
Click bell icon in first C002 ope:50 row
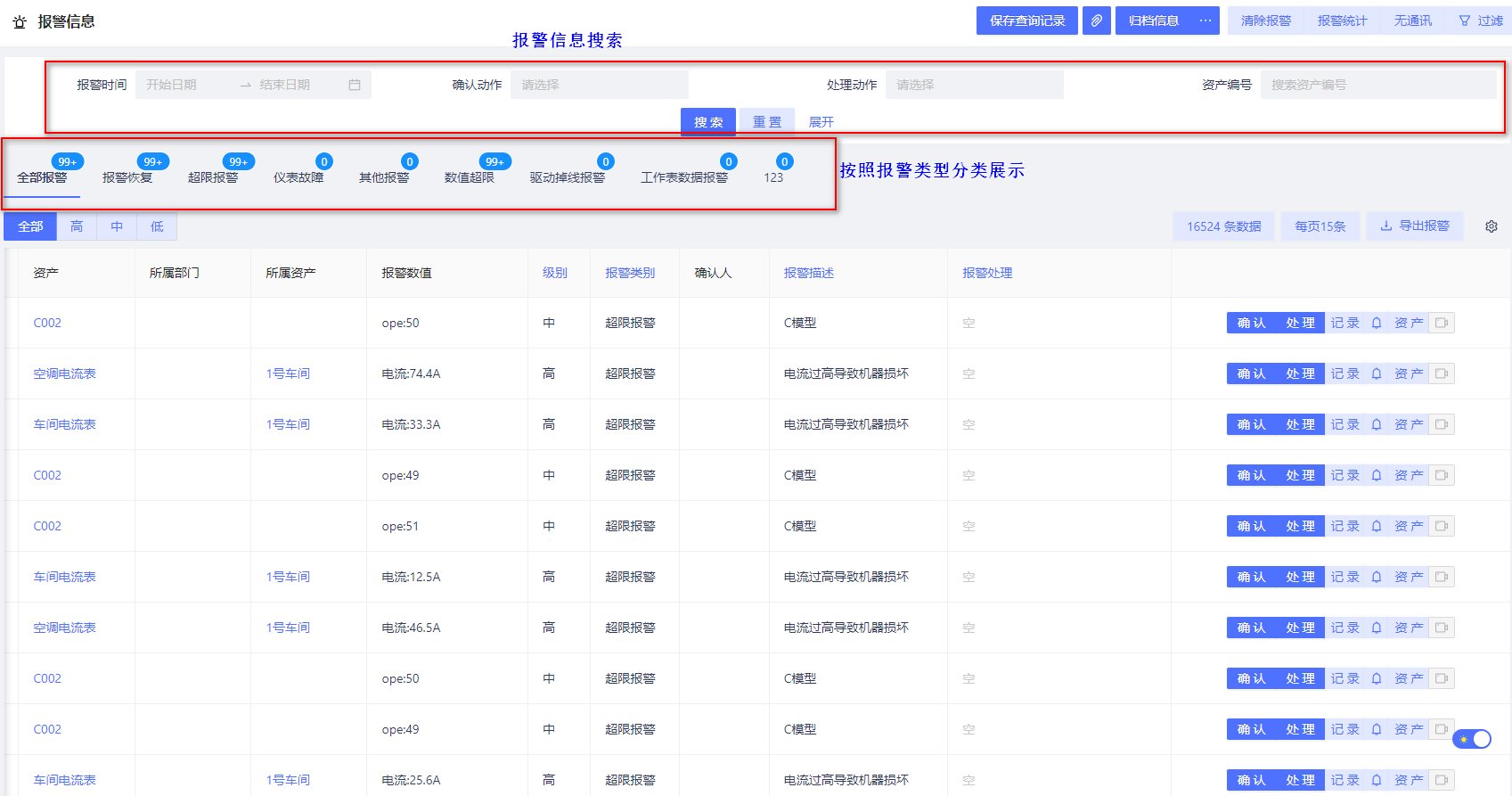(x=1377, y=323)
